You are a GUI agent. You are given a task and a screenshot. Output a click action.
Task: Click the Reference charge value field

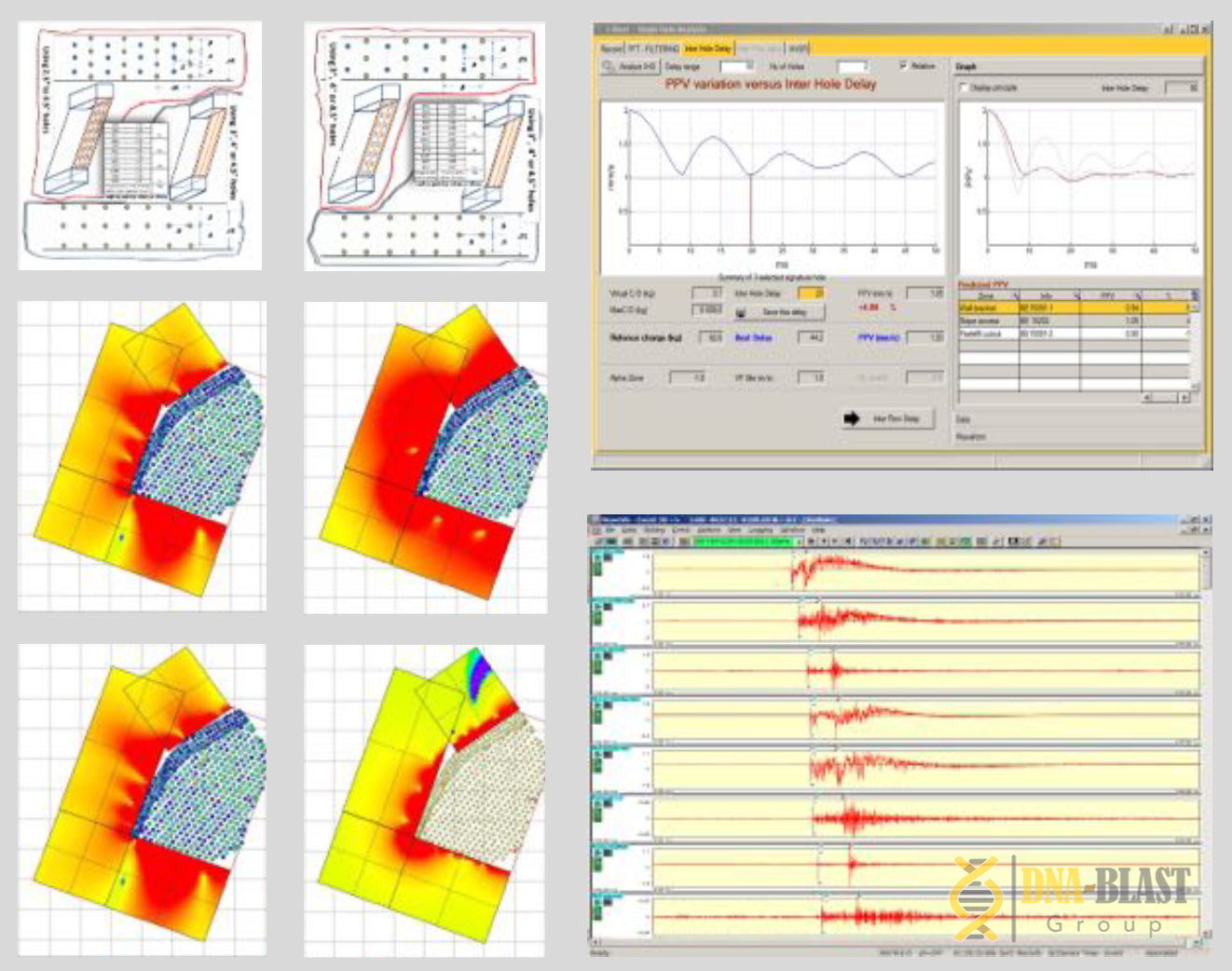click(x=711, y=337)
